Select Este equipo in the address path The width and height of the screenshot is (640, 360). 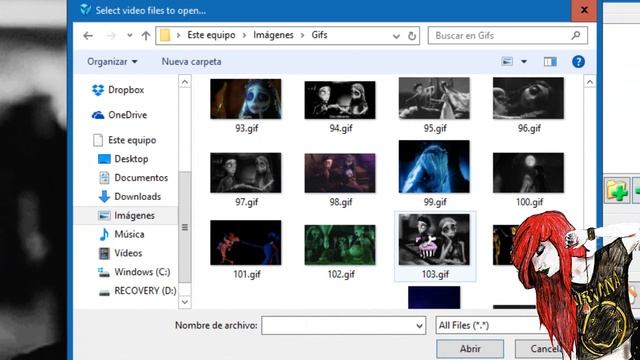coord(211,35)
